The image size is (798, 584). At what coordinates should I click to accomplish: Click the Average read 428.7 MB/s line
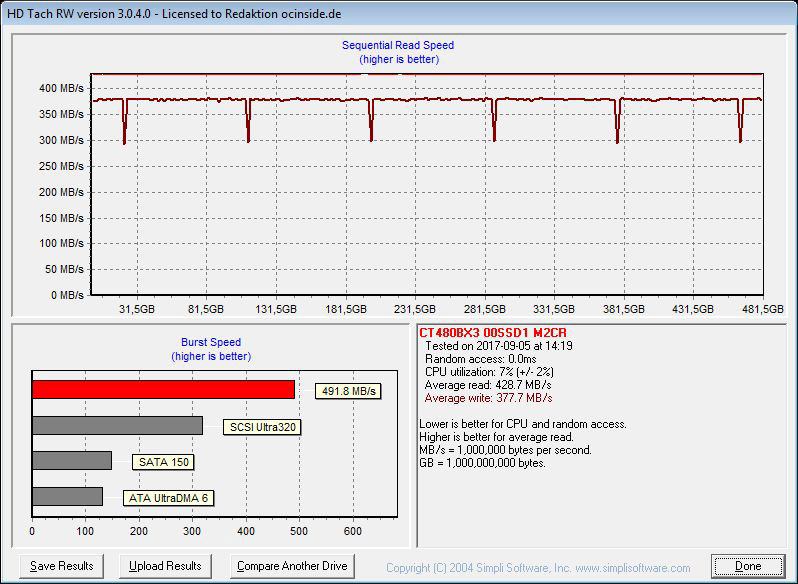point(488,384)
